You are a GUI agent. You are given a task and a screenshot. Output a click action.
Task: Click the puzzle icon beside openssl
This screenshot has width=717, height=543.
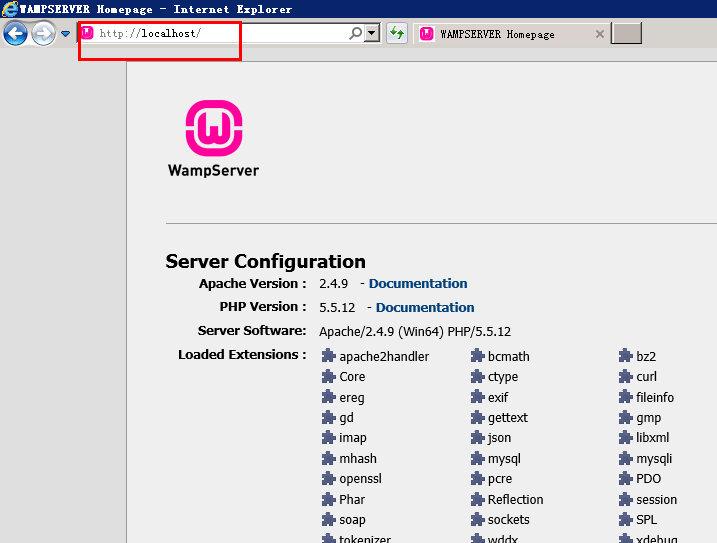tap(329, 479)
